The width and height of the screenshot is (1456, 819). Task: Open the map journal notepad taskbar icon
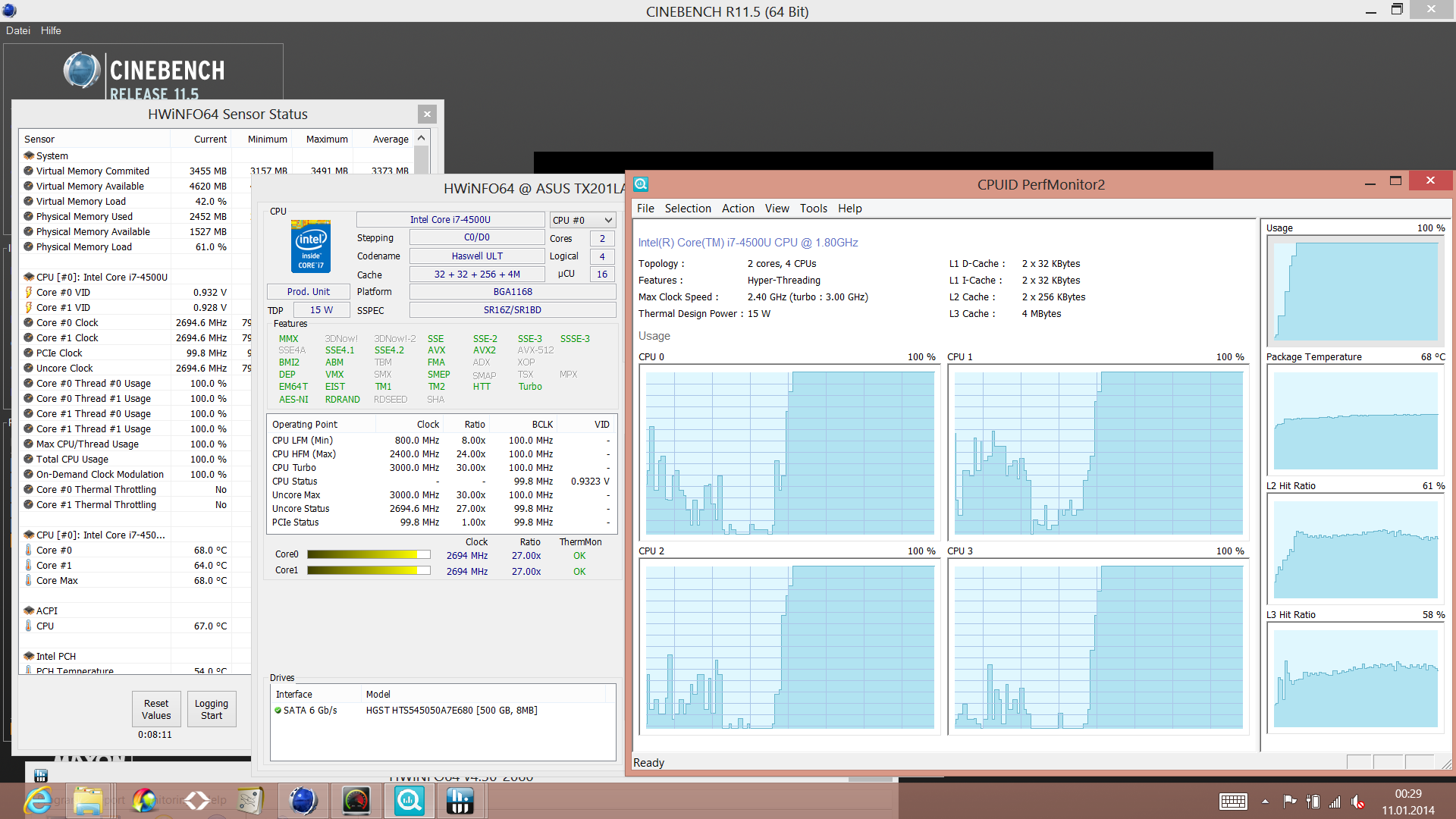tap(249, 801)
